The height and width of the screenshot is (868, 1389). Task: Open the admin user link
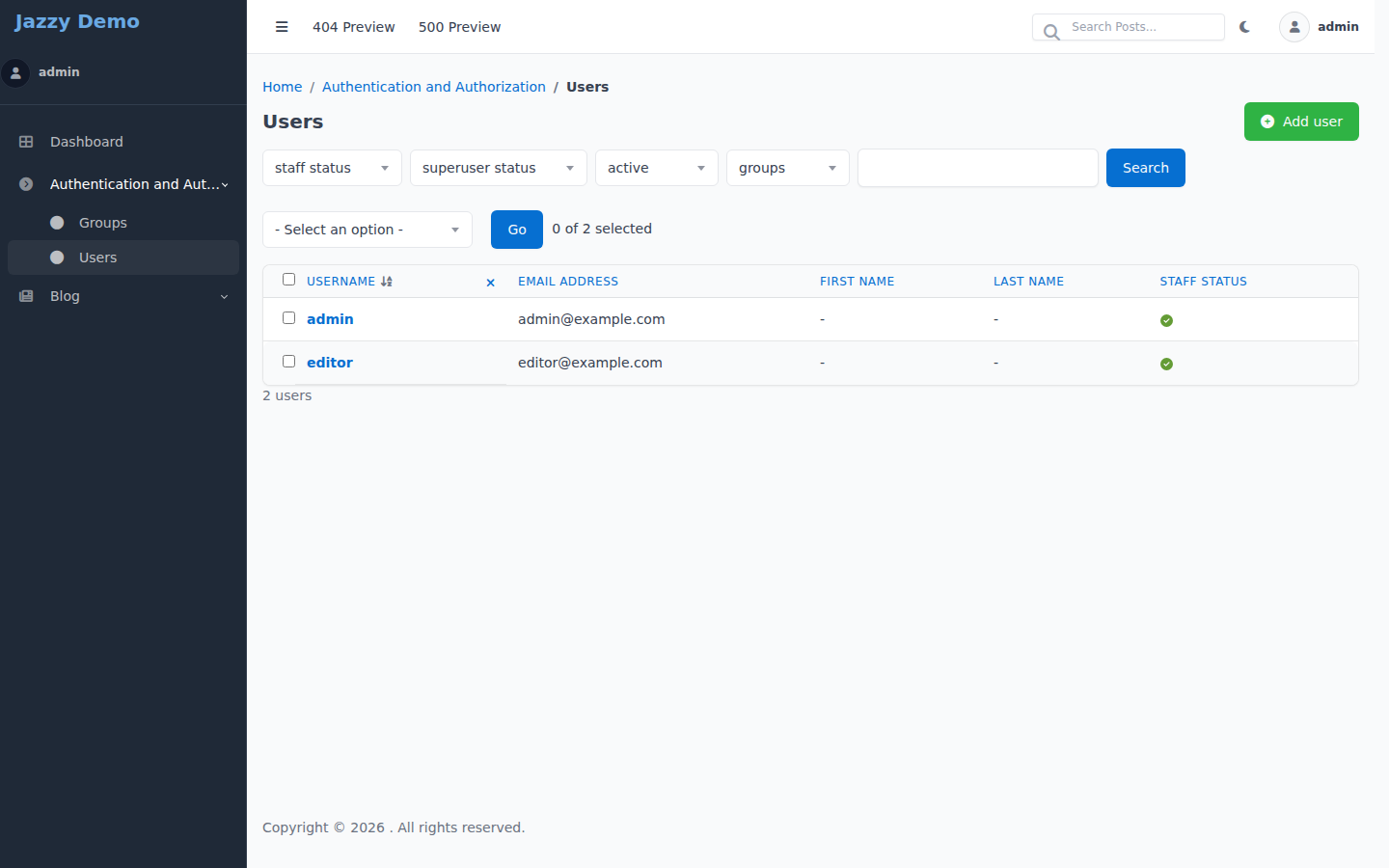(x=330, y=319)
